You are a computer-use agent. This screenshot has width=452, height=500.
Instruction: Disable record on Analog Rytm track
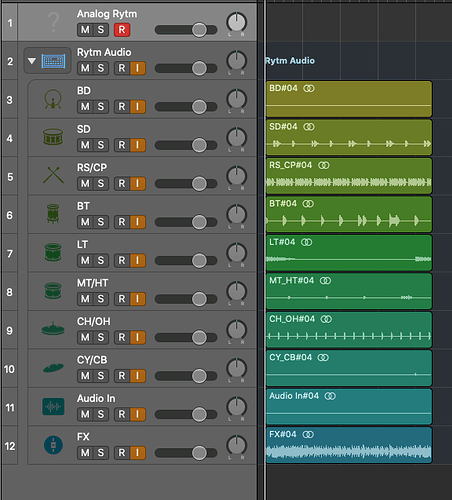point(122,30)
